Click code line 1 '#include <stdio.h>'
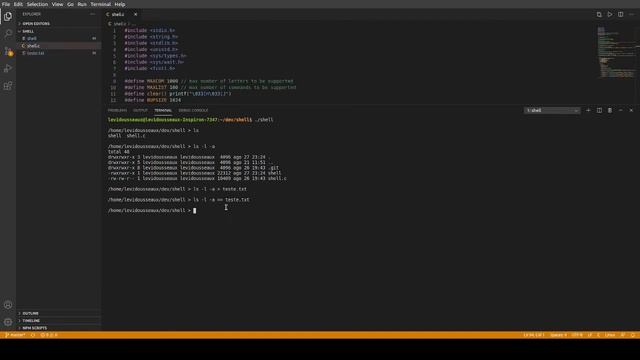The image size is (640, 360). [x=150, y=30]
